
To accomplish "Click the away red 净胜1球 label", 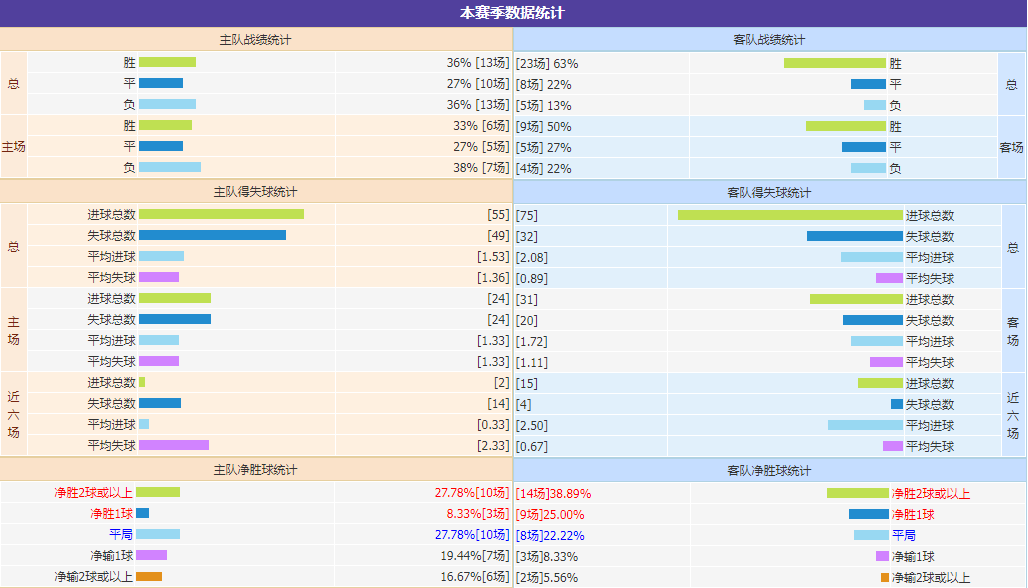I will click(913, 515).
